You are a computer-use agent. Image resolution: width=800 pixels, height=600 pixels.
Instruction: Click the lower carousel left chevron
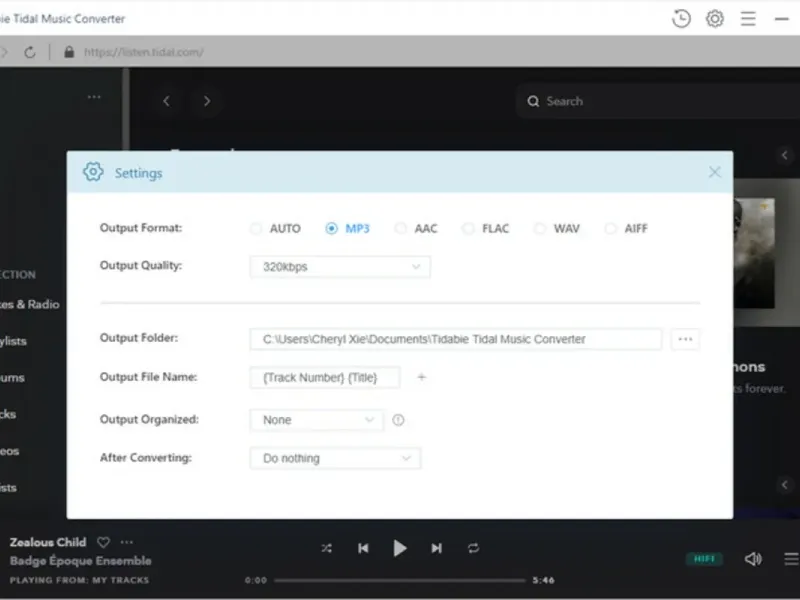point(785,485)
